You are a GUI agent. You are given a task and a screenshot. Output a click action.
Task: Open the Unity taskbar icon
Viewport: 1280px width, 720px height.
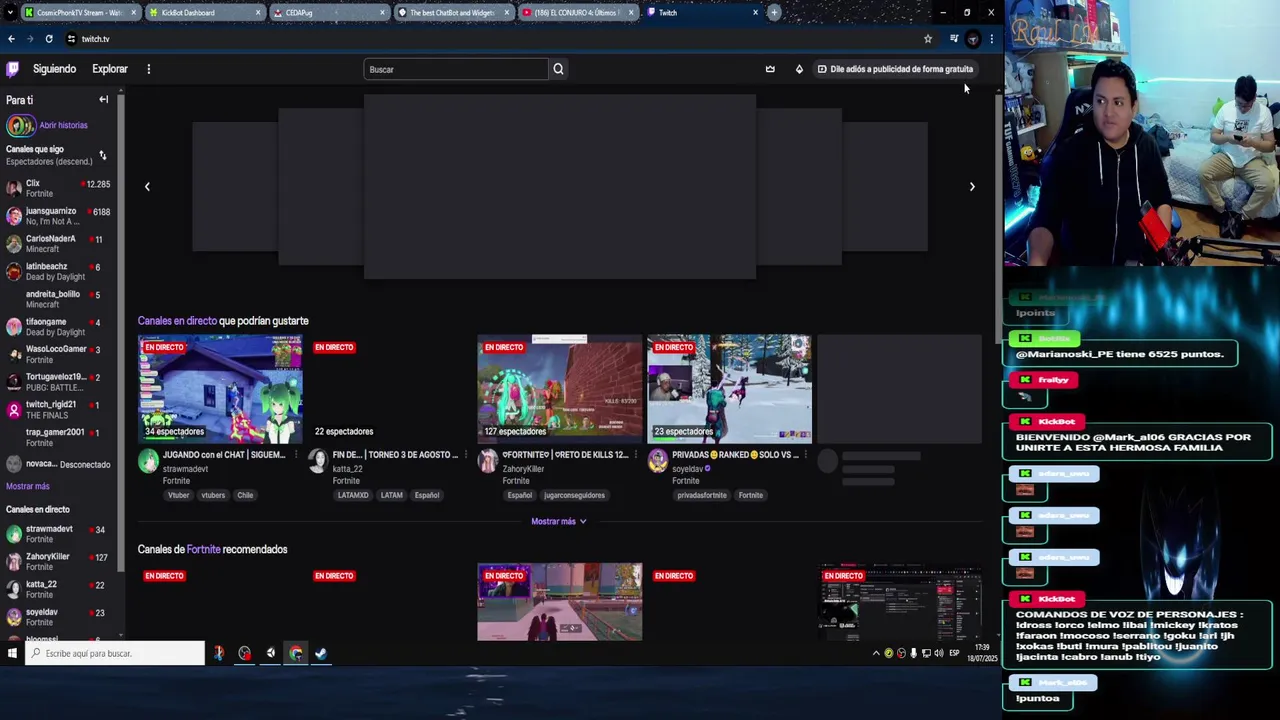(x=270, y=653)
